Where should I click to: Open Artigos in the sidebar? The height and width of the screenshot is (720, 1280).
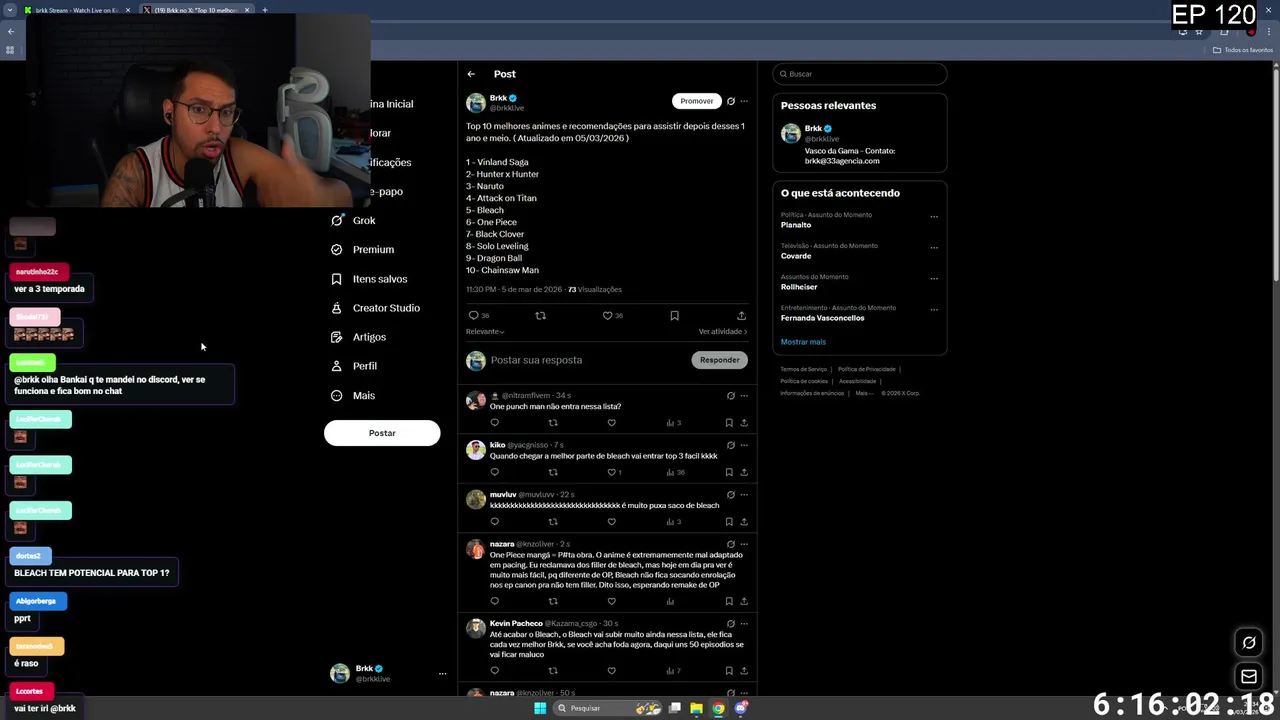click(x=358, y=337)
